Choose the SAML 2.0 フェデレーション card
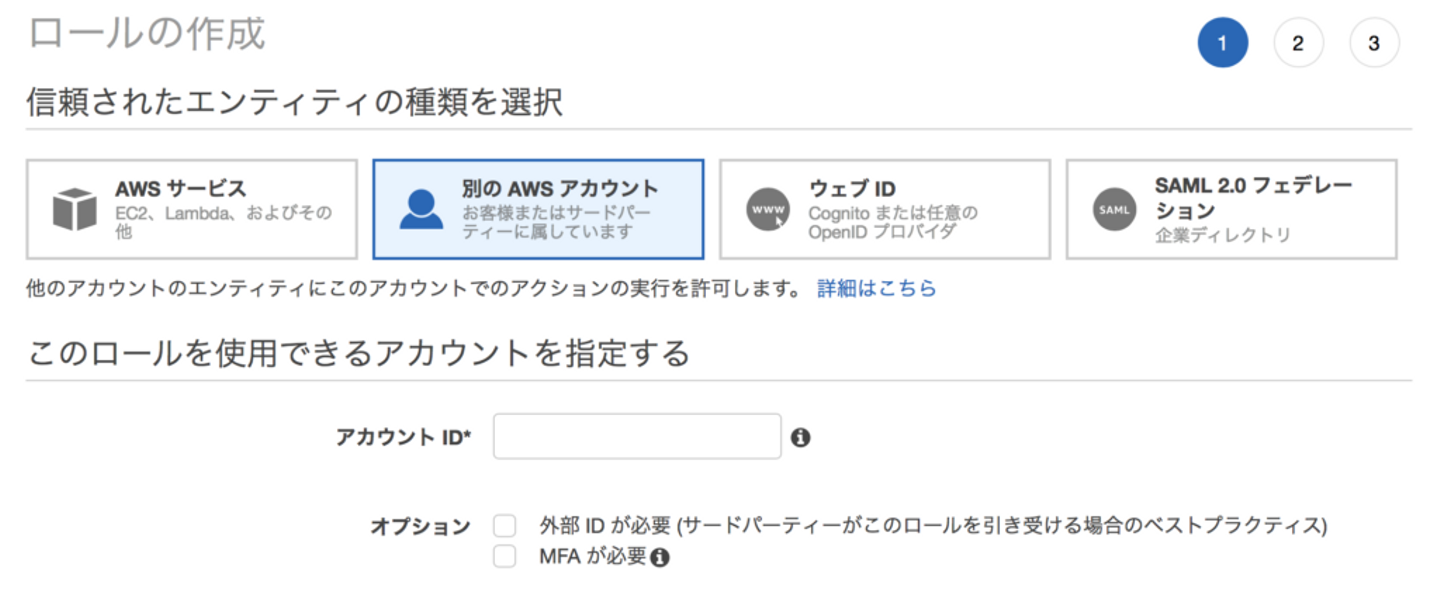Viewport: 1440px width, 591px height. coord(1231,209)
